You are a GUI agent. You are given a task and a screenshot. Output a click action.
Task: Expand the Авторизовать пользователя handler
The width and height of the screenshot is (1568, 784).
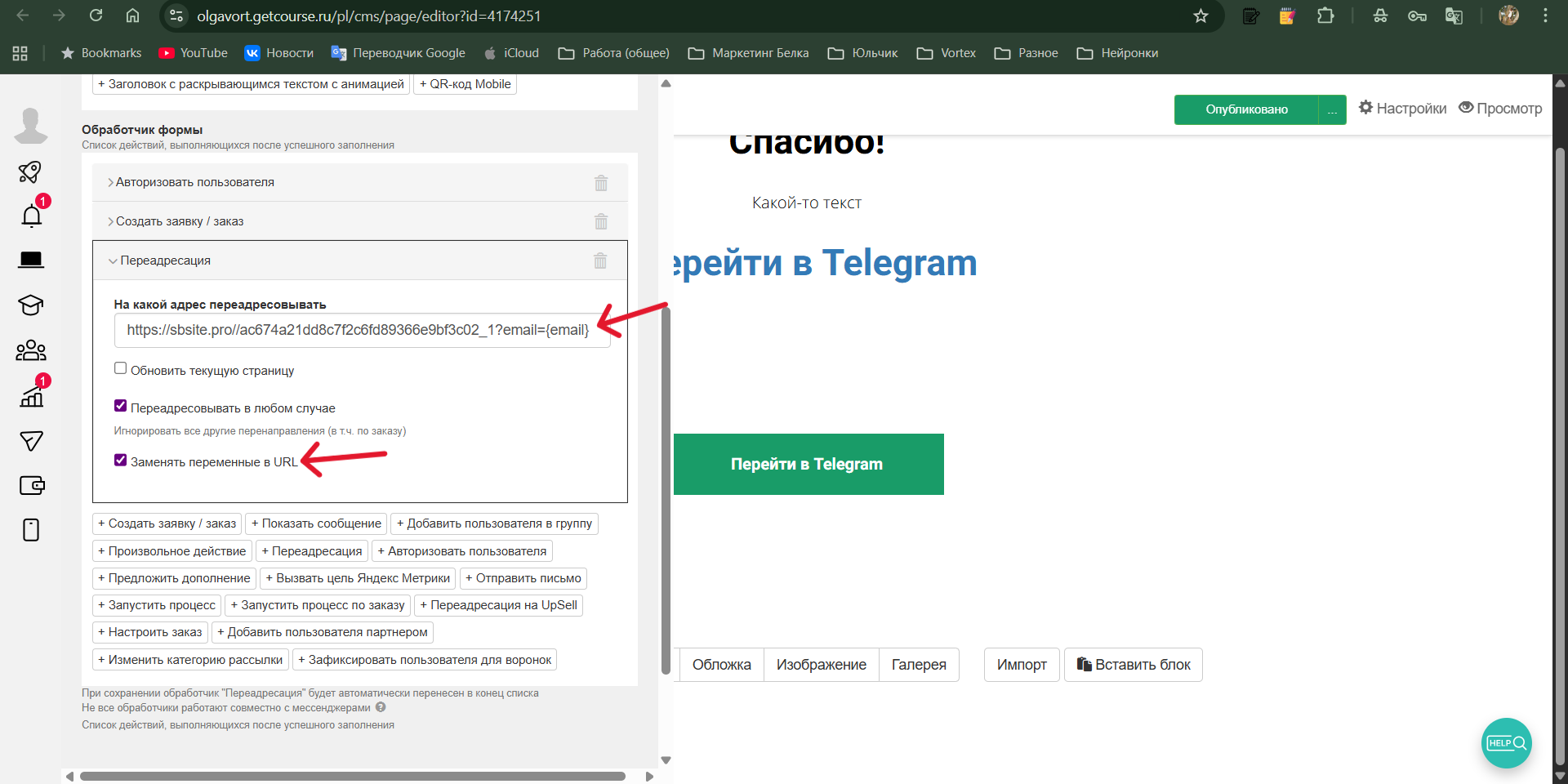(x=194, y=182)
